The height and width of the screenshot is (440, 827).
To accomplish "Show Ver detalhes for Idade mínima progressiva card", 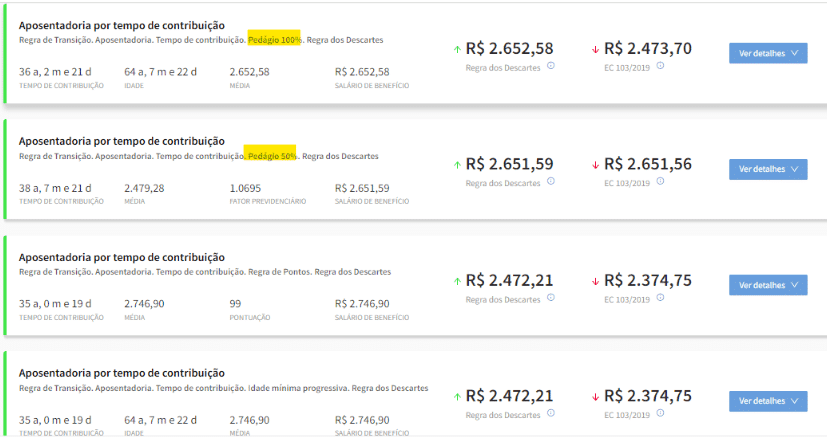I will pos(768,401).
